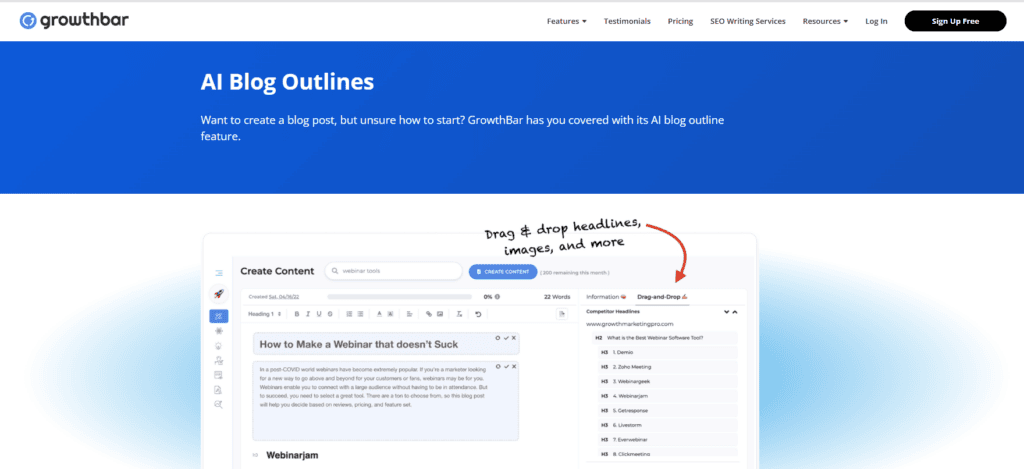Viewport: 1024px width, 469px height.
Task: Go to the Pricing page
Action: 680,21
